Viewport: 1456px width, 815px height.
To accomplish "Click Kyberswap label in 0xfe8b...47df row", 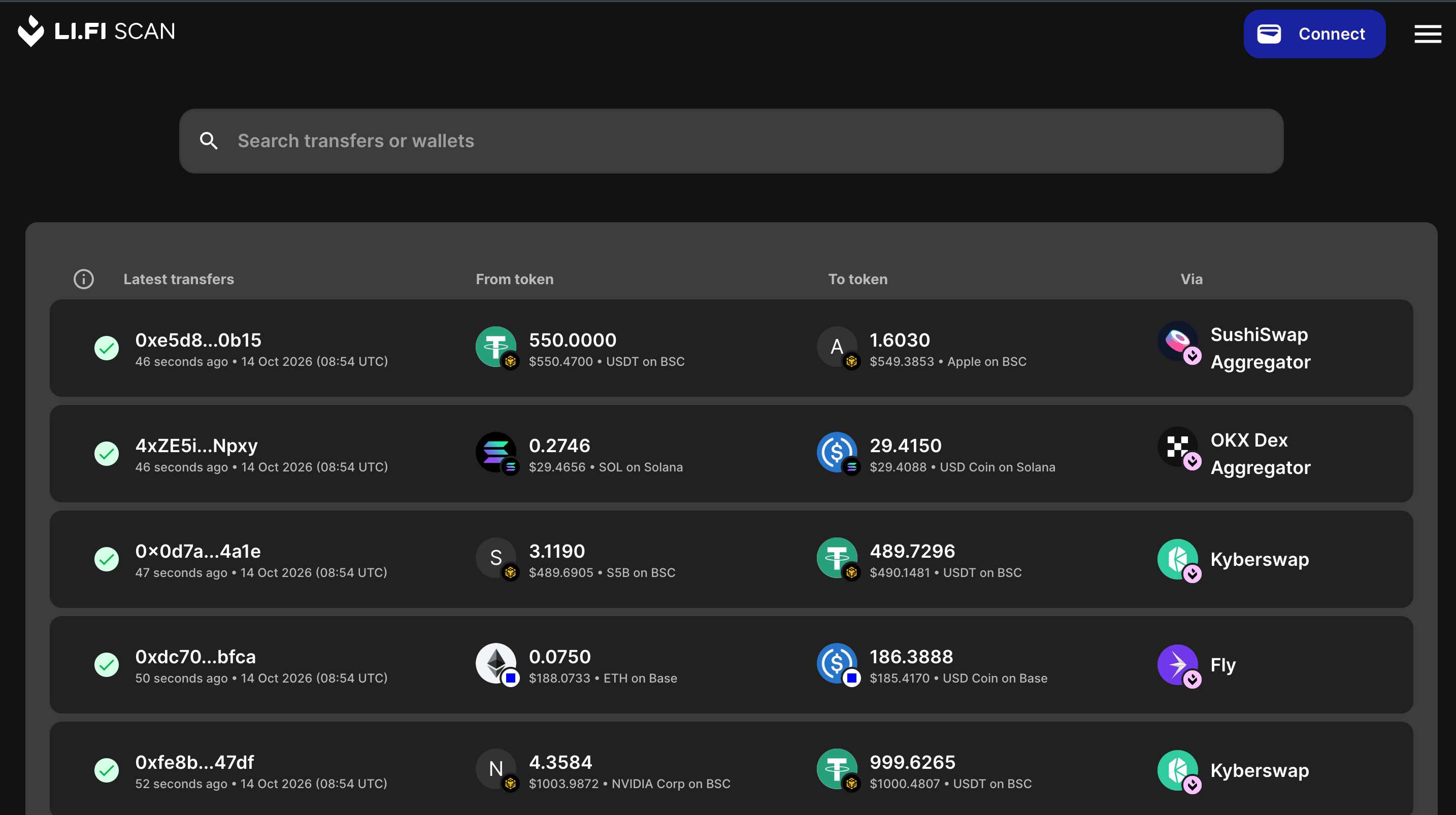I will point(1260,770).
